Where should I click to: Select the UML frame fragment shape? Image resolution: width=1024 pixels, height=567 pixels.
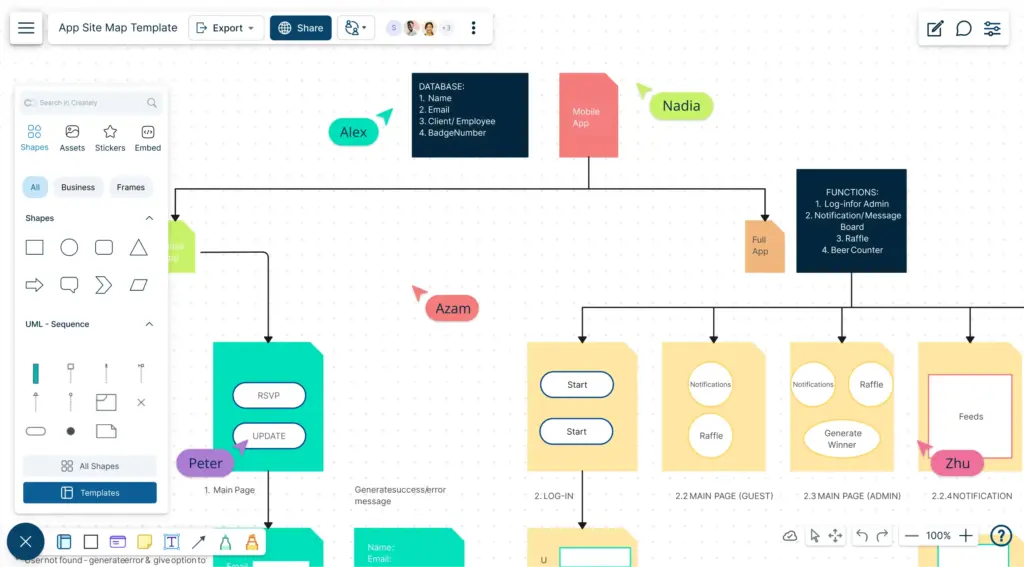pos(106,402)
